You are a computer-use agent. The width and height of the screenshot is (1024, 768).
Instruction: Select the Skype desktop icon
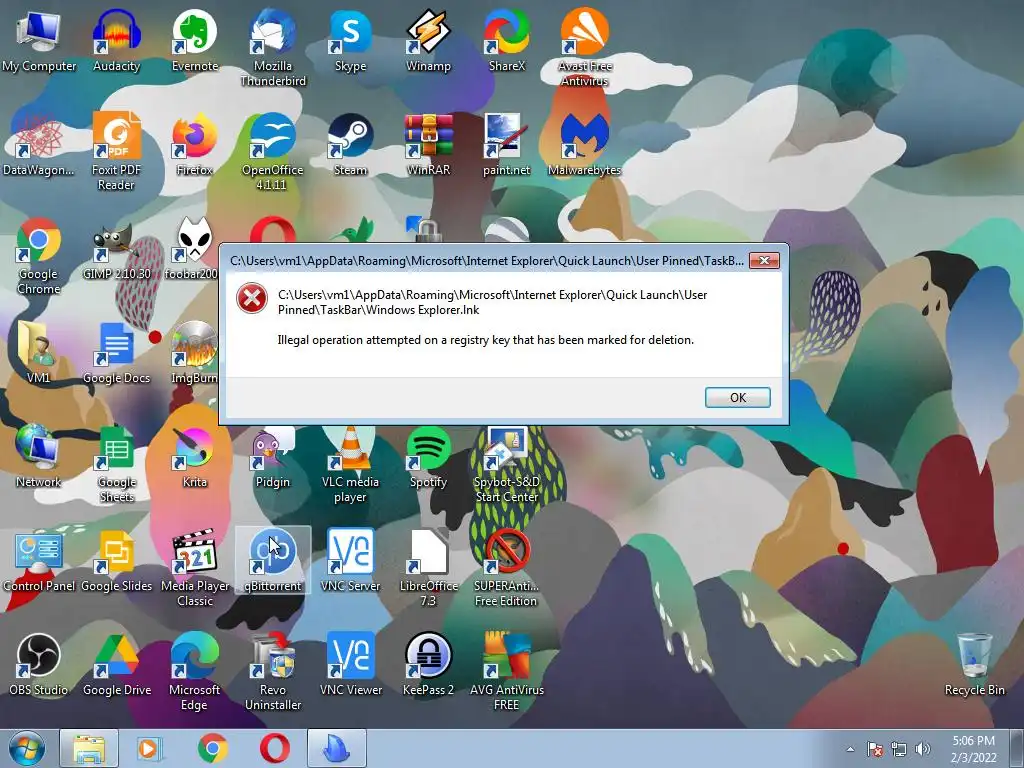[x=351, y=40]
